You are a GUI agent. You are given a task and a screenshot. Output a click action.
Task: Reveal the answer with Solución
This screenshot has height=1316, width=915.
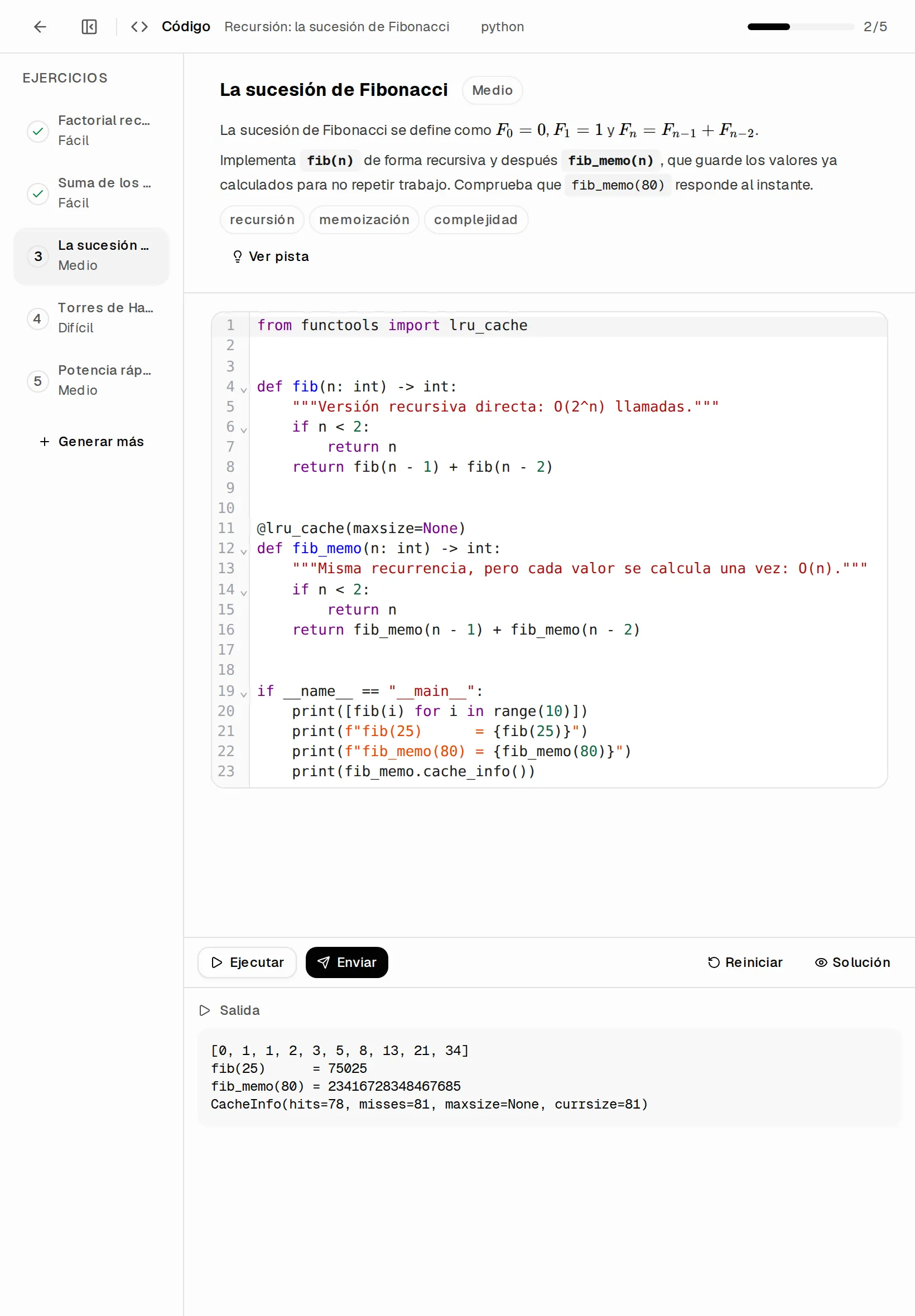(x=852, y=962)
